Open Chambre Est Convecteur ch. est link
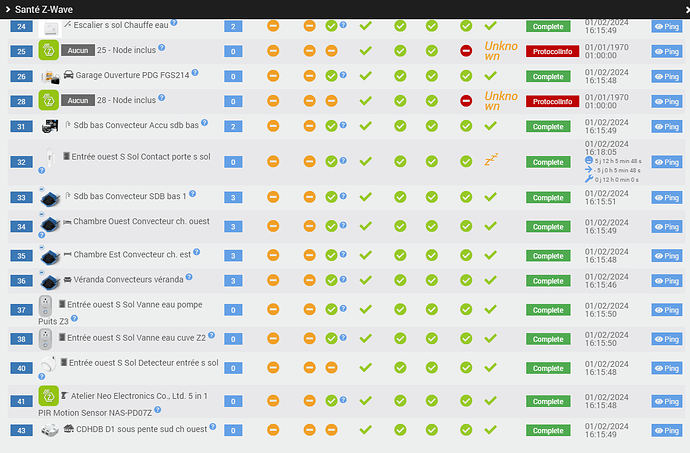Screen dimensions: 690x453 point(132,254)
